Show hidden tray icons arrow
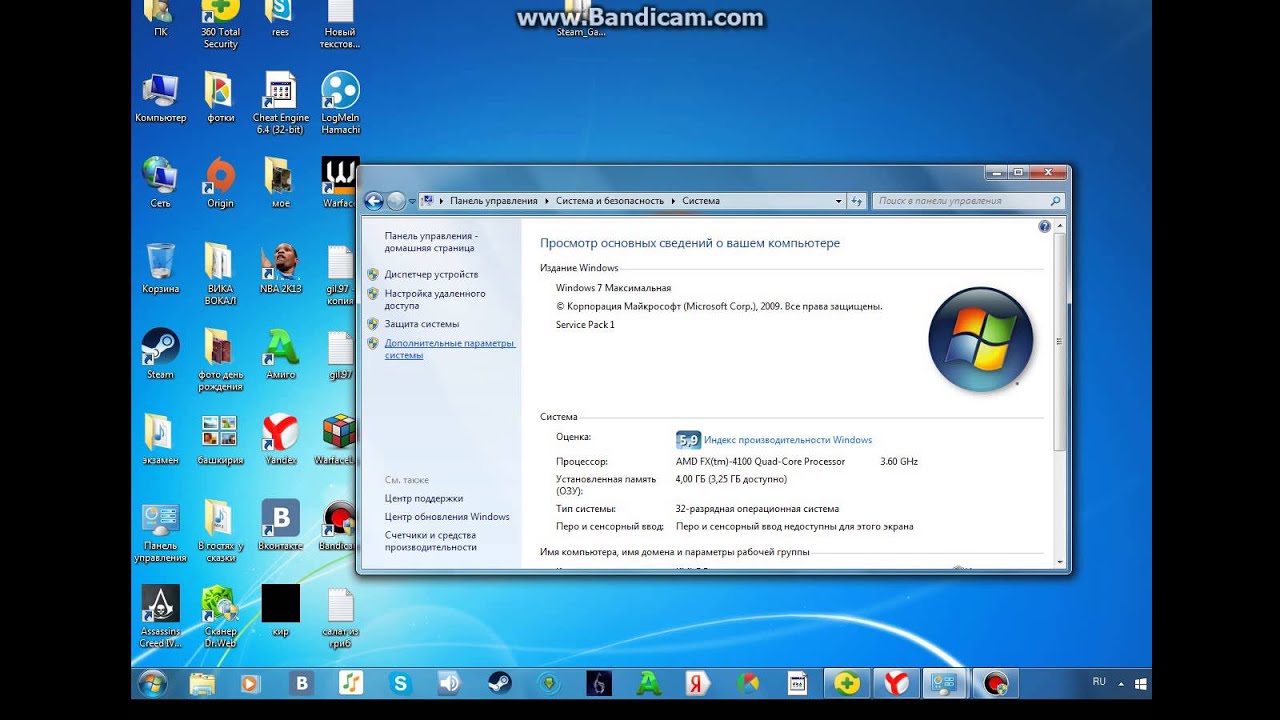Viewport: 1280px width, 720px height. coord(1121,684)
